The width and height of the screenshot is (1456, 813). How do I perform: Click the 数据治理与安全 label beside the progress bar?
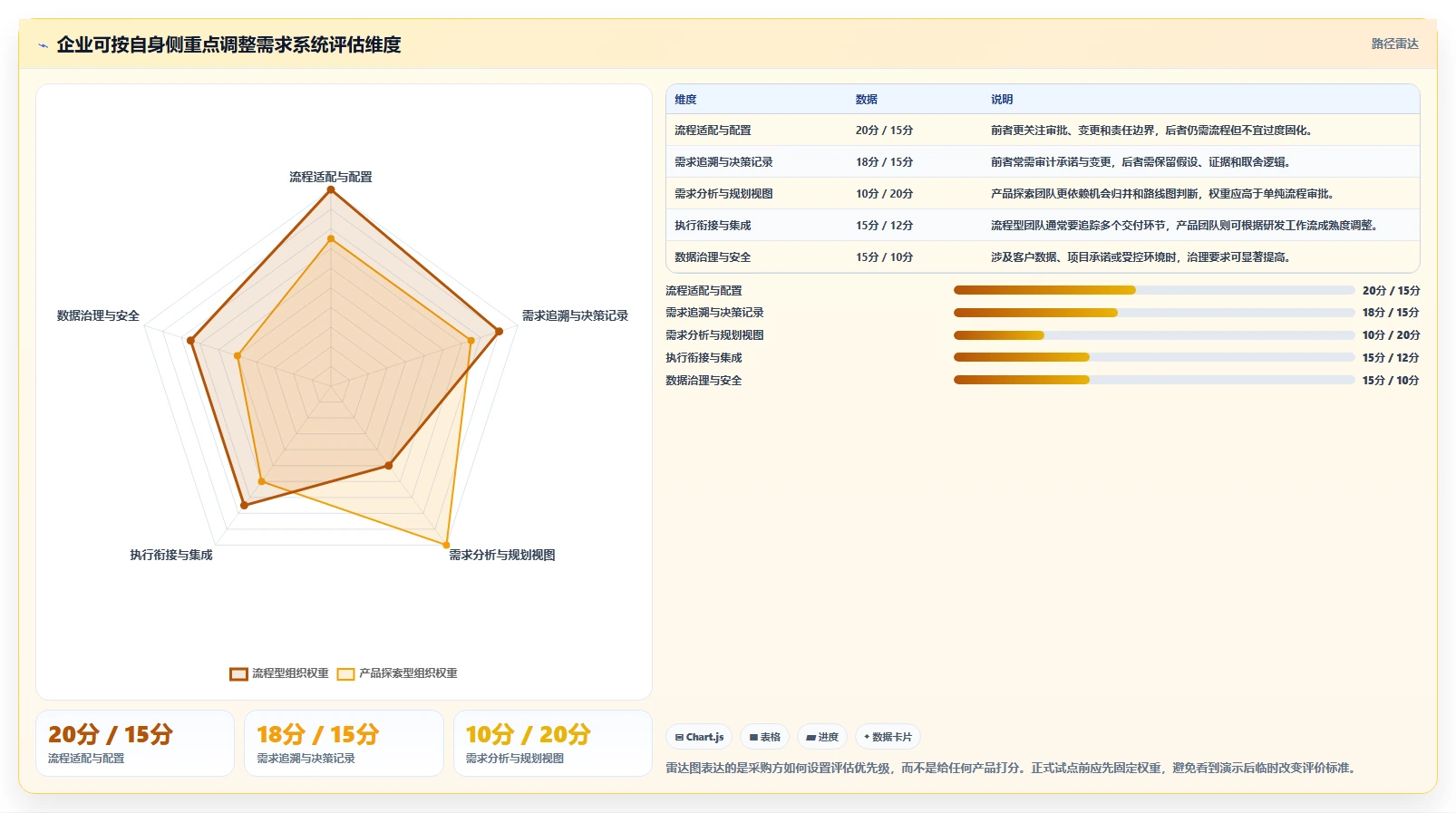pos(704,380)
